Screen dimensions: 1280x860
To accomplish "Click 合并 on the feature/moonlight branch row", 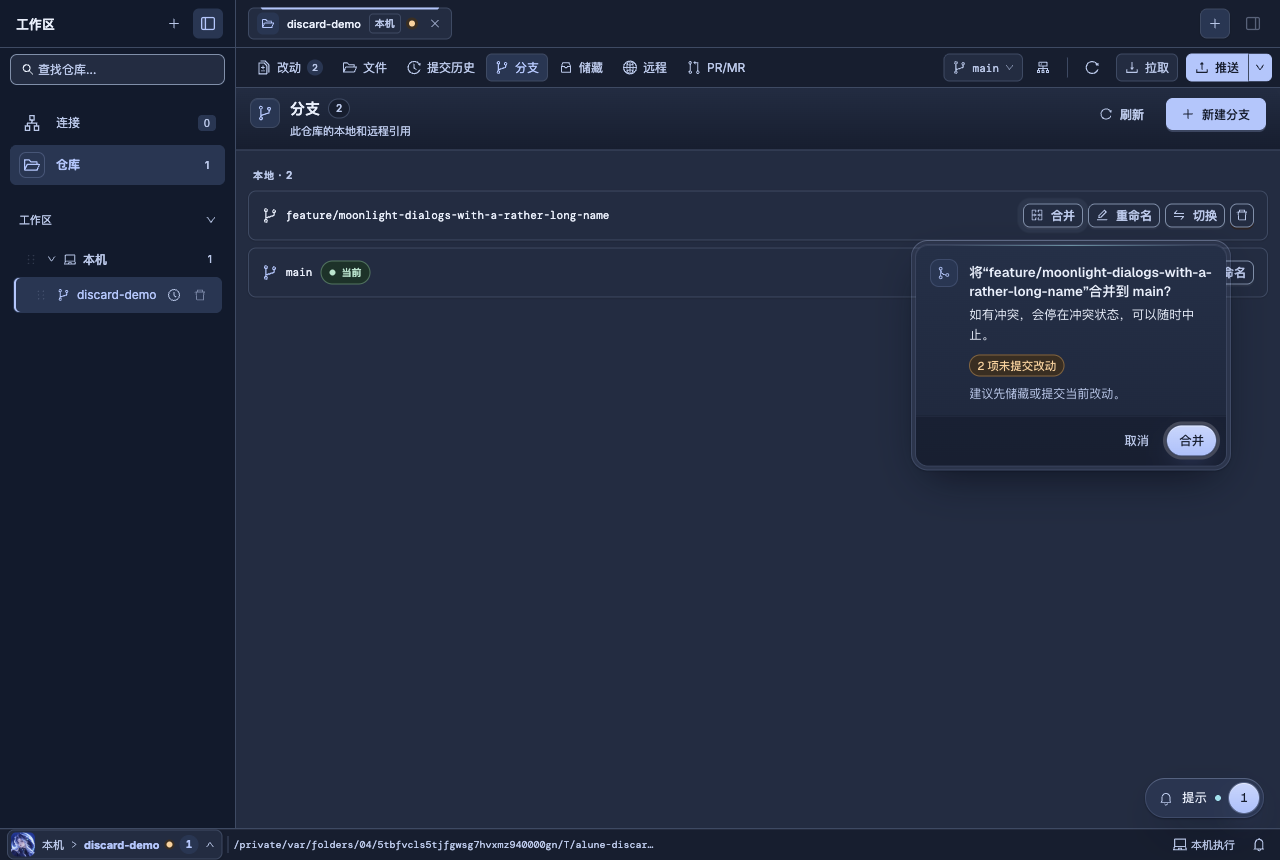I will [1053, 215].
